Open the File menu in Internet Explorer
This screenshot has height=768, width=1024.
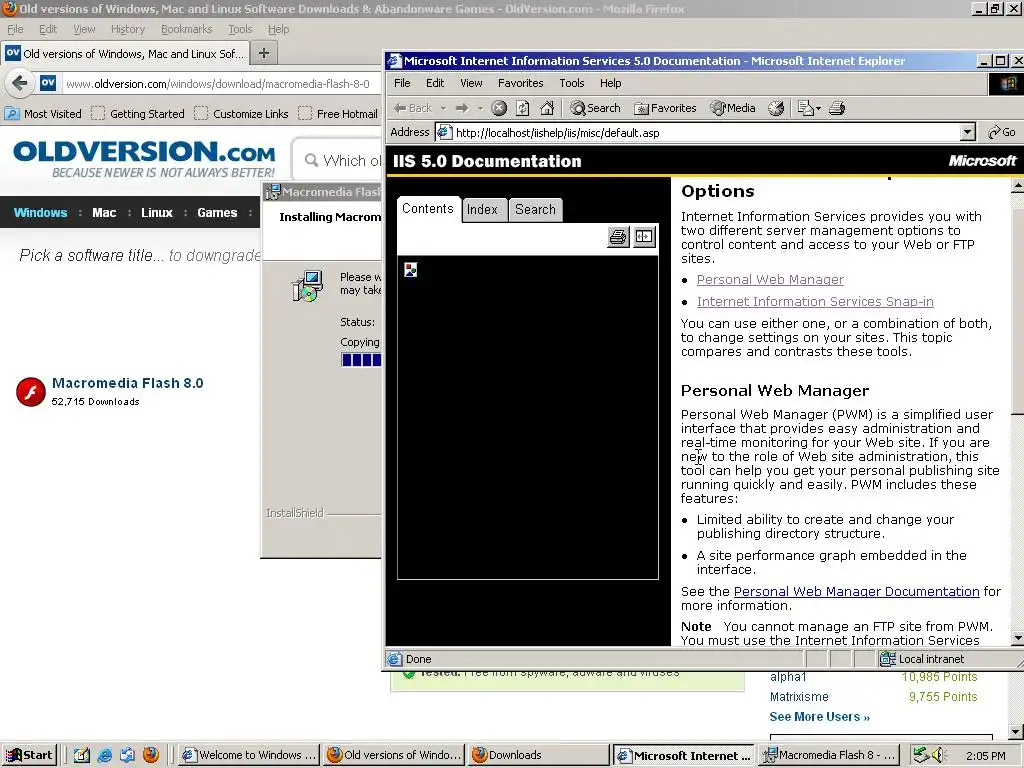tap(402, 83)
